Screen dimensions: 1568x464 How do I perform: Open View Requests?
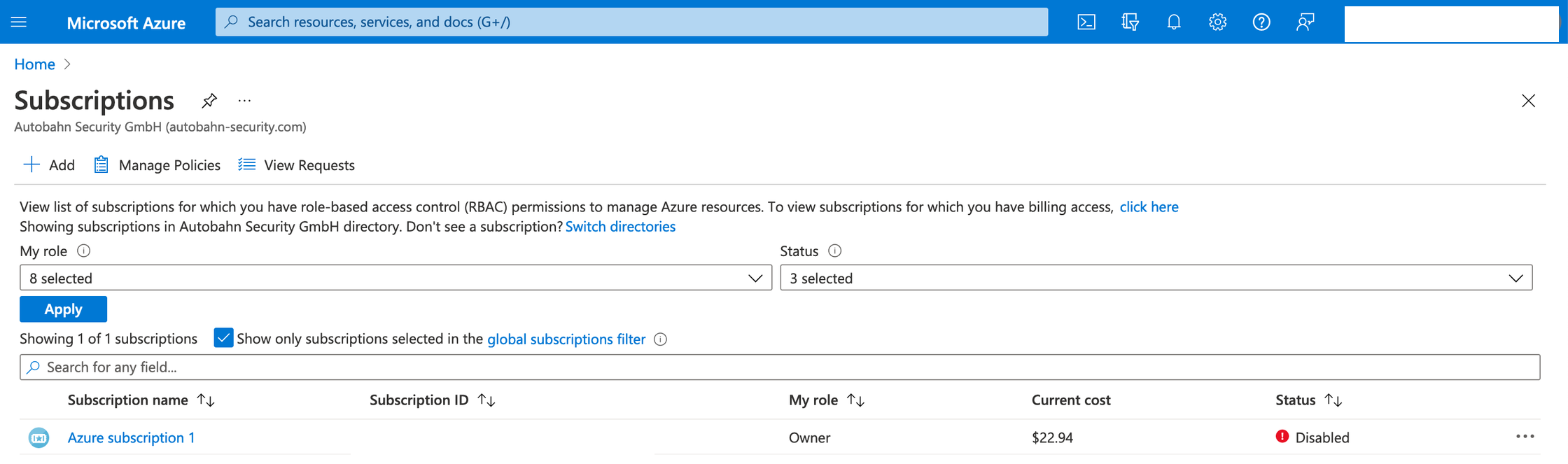296,165
